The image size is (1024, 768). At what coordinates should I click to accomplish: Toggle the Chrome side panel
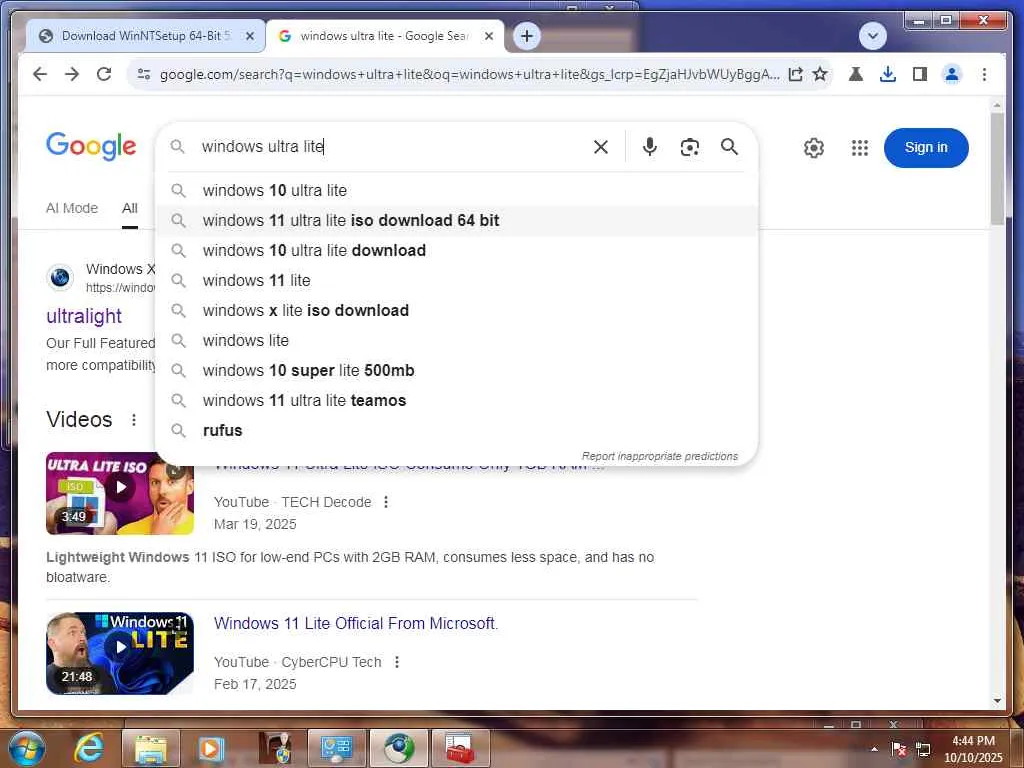[920, 74]
